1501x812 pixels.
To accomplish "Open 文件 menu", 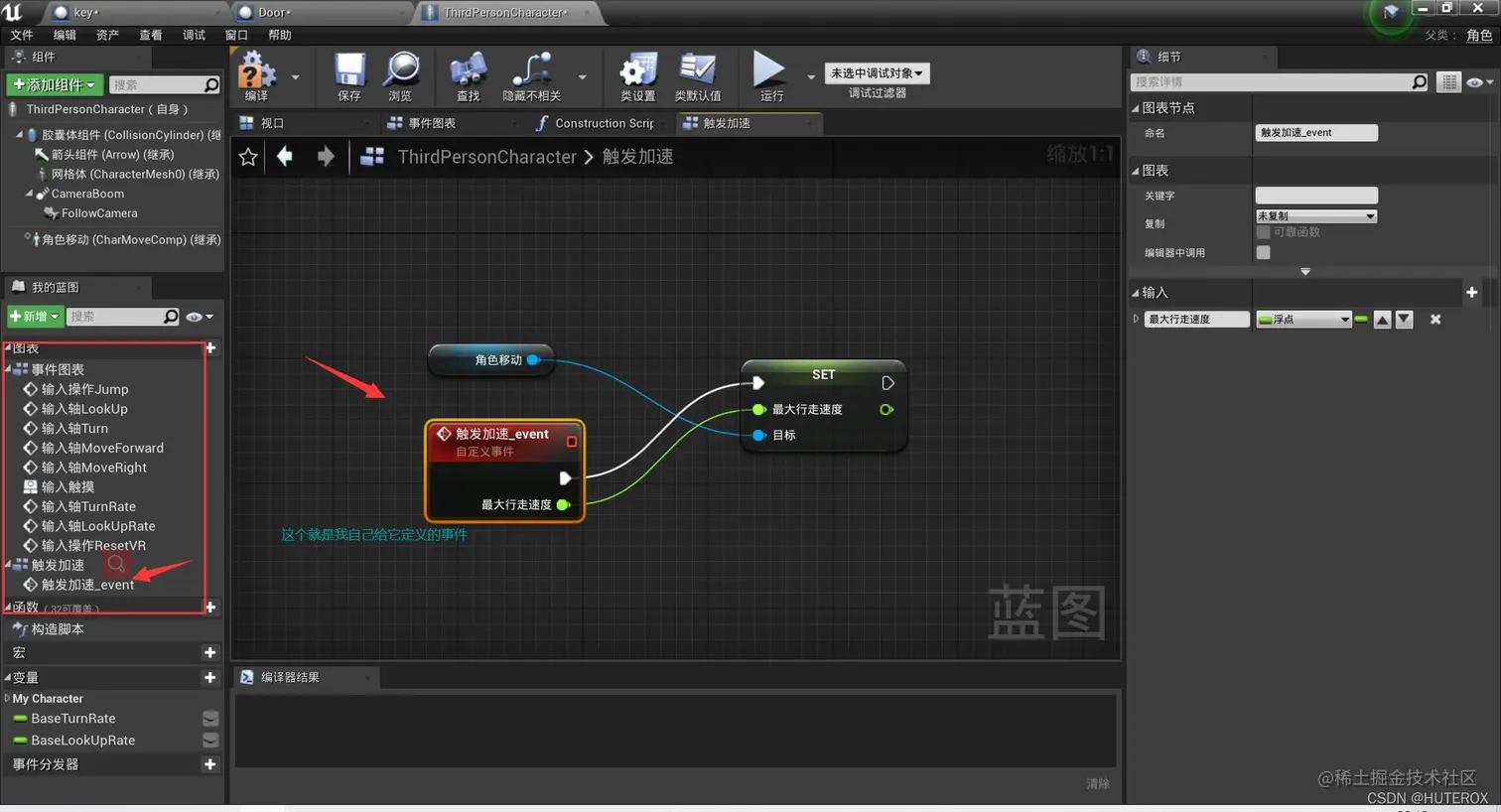I will (x=22, y=35).
